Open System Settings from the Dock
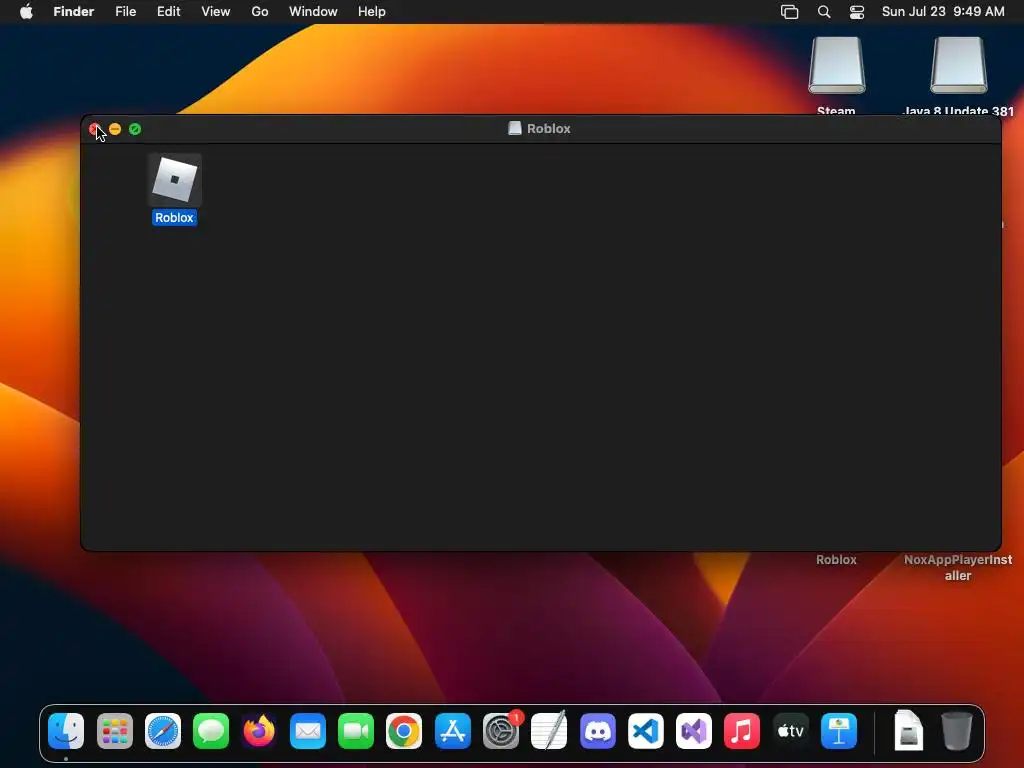The width and height of the screenshot is (1024, 768). 501,731
